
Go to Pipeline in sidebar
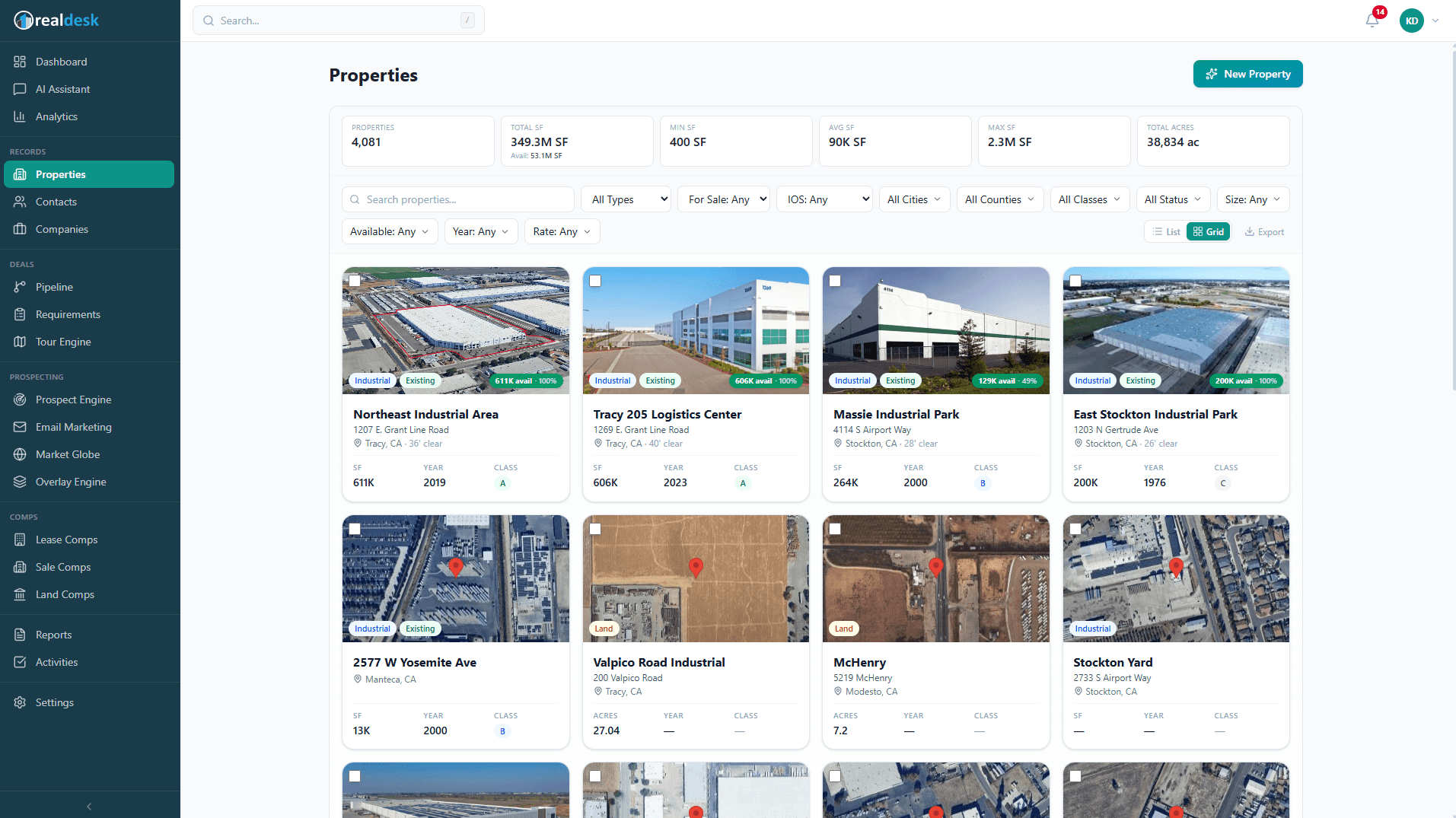click(x=89, y=287)
